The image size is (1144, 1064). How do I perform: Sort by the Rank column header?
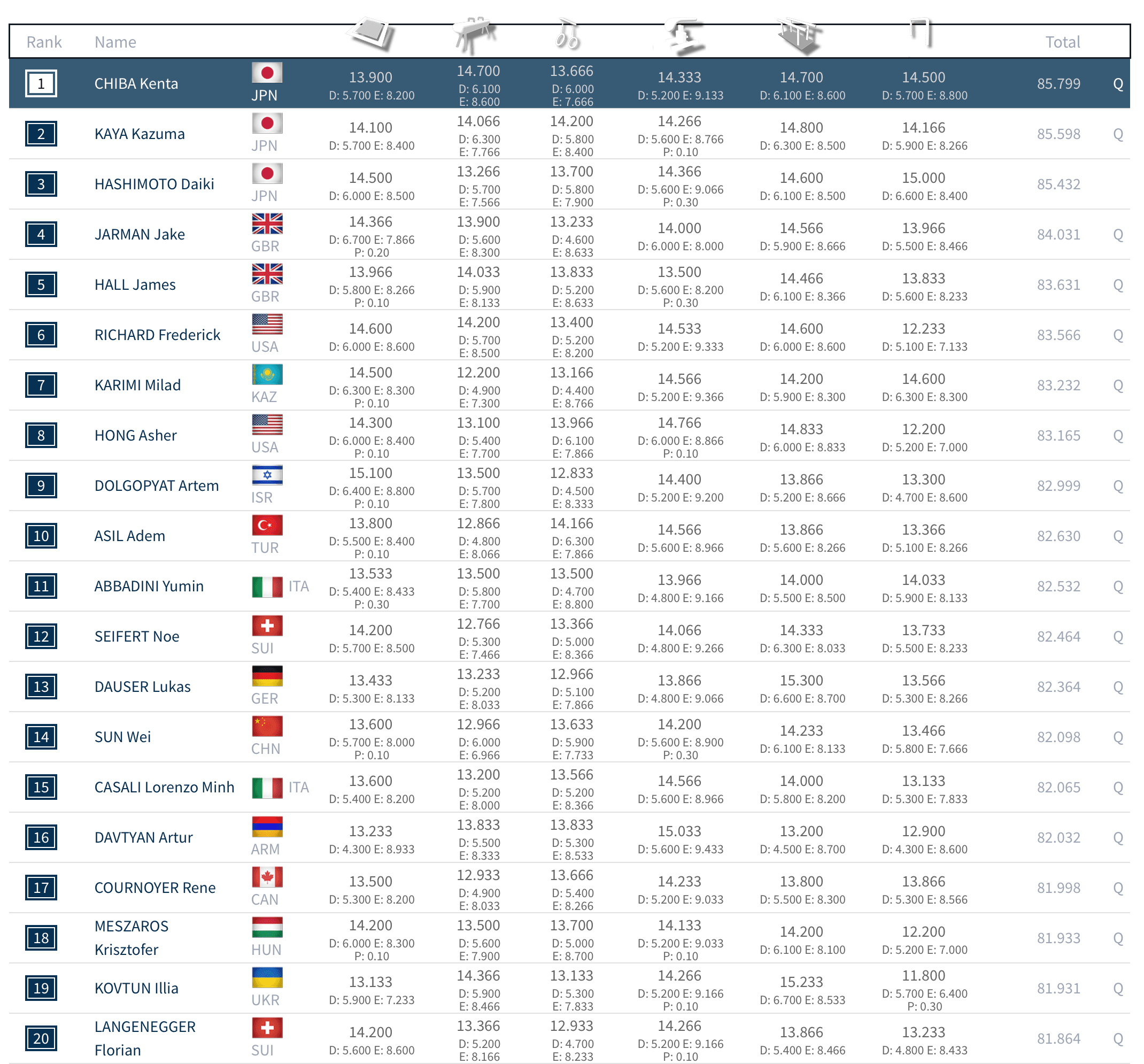pyautogui.click(x=44, y=42)
